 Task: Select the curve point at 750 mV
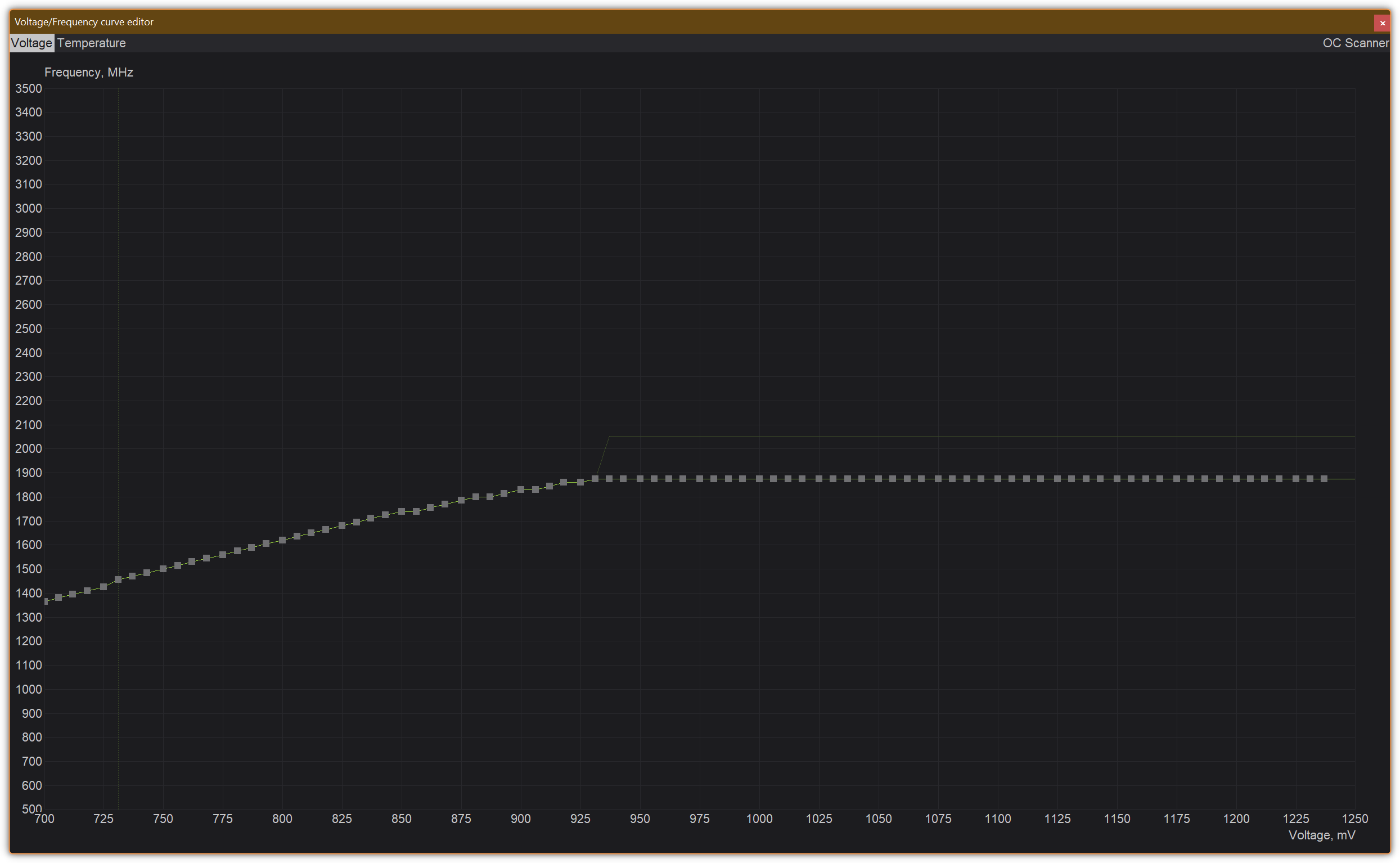pyautogui.click(x=163, y=569)
